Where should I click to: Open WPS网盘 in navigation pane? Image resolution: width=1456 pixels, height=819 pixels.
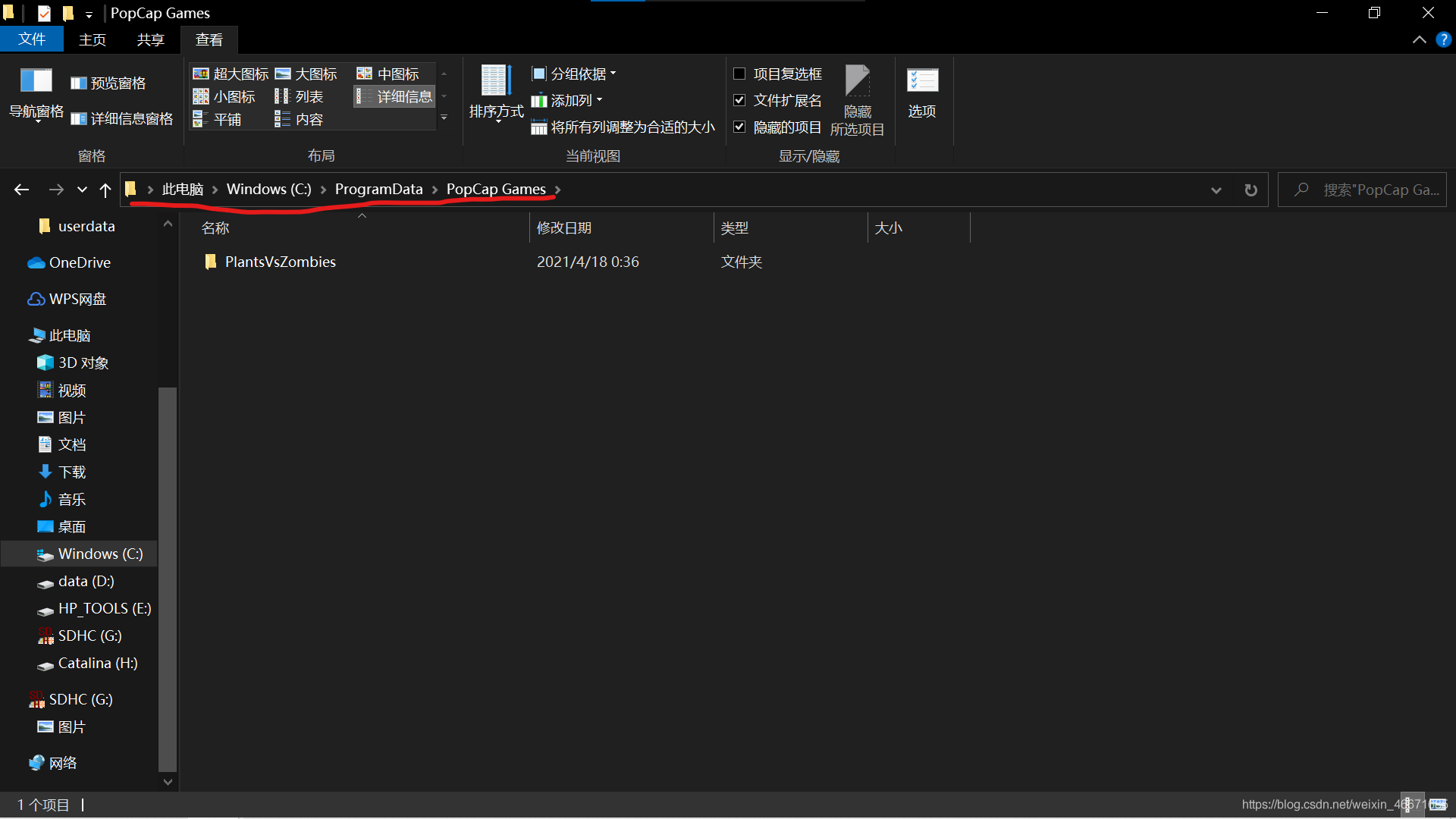point(67,299)
